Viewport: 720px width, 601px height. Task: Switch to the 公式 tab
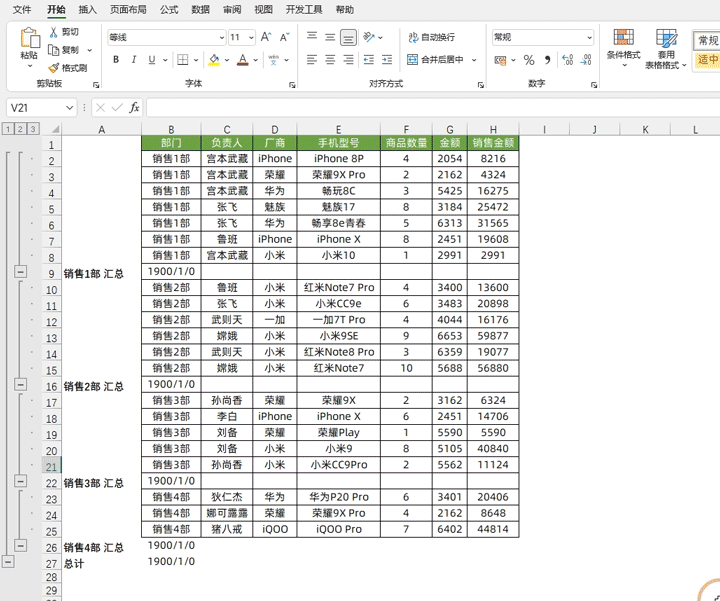(169, 10)
